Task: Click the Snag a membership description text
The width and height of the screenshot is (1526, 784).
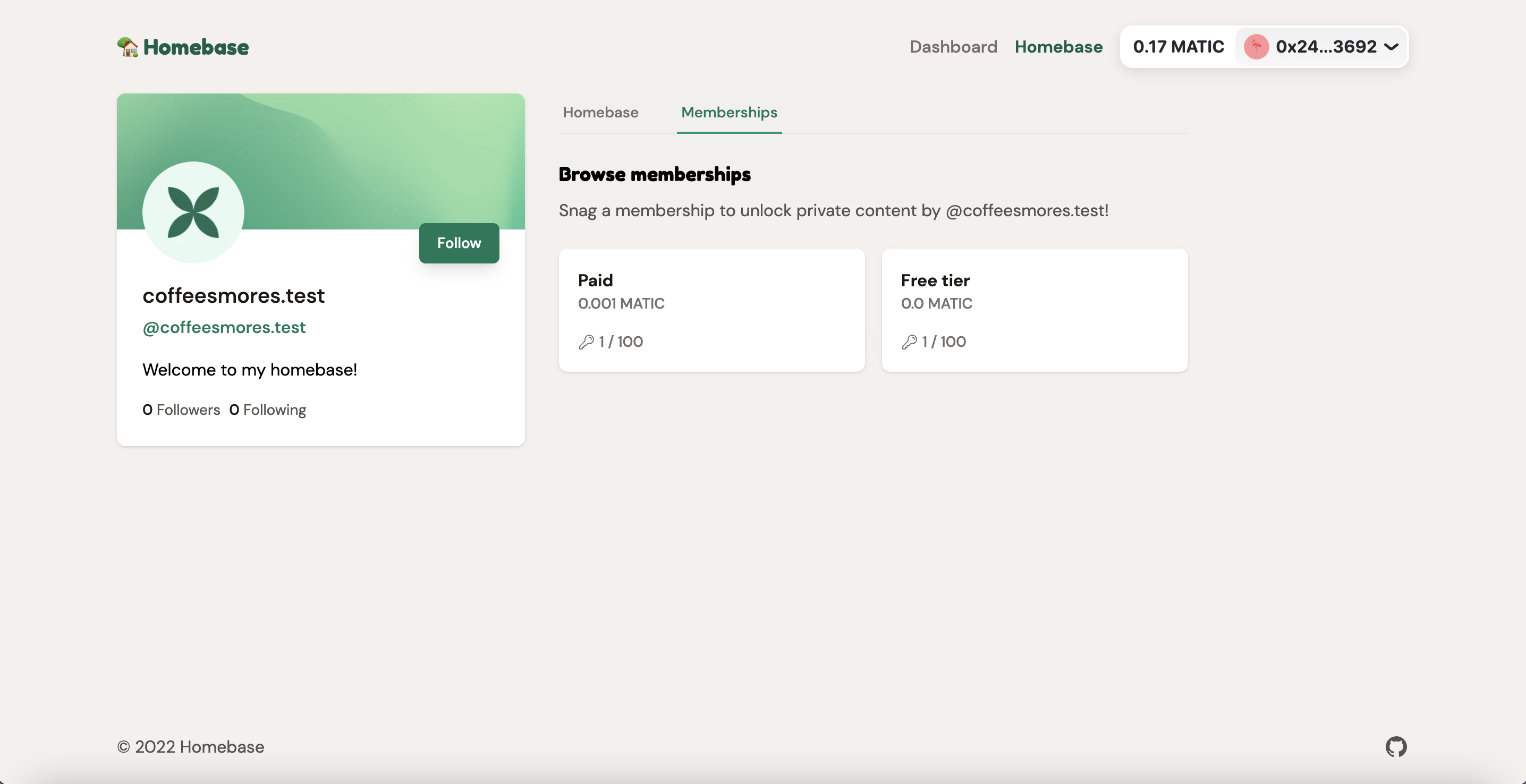Action: click(x=834, y=210)
